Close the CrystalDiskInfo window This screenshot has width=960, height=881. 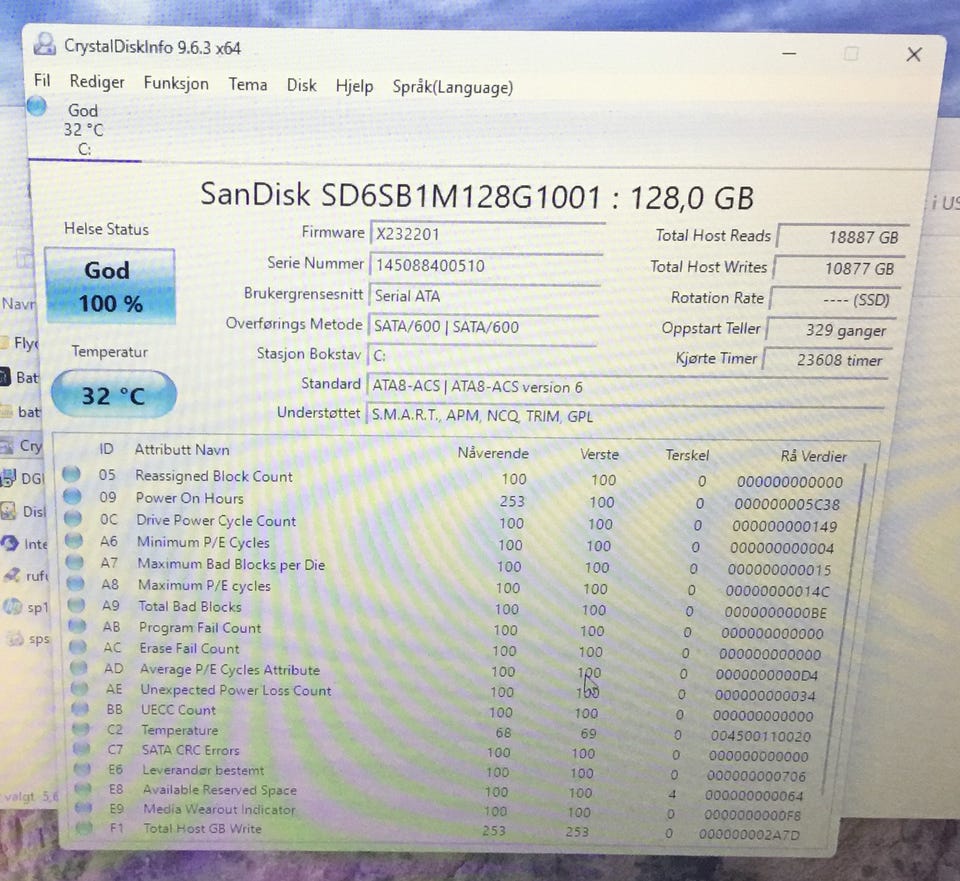pos(913,54)
